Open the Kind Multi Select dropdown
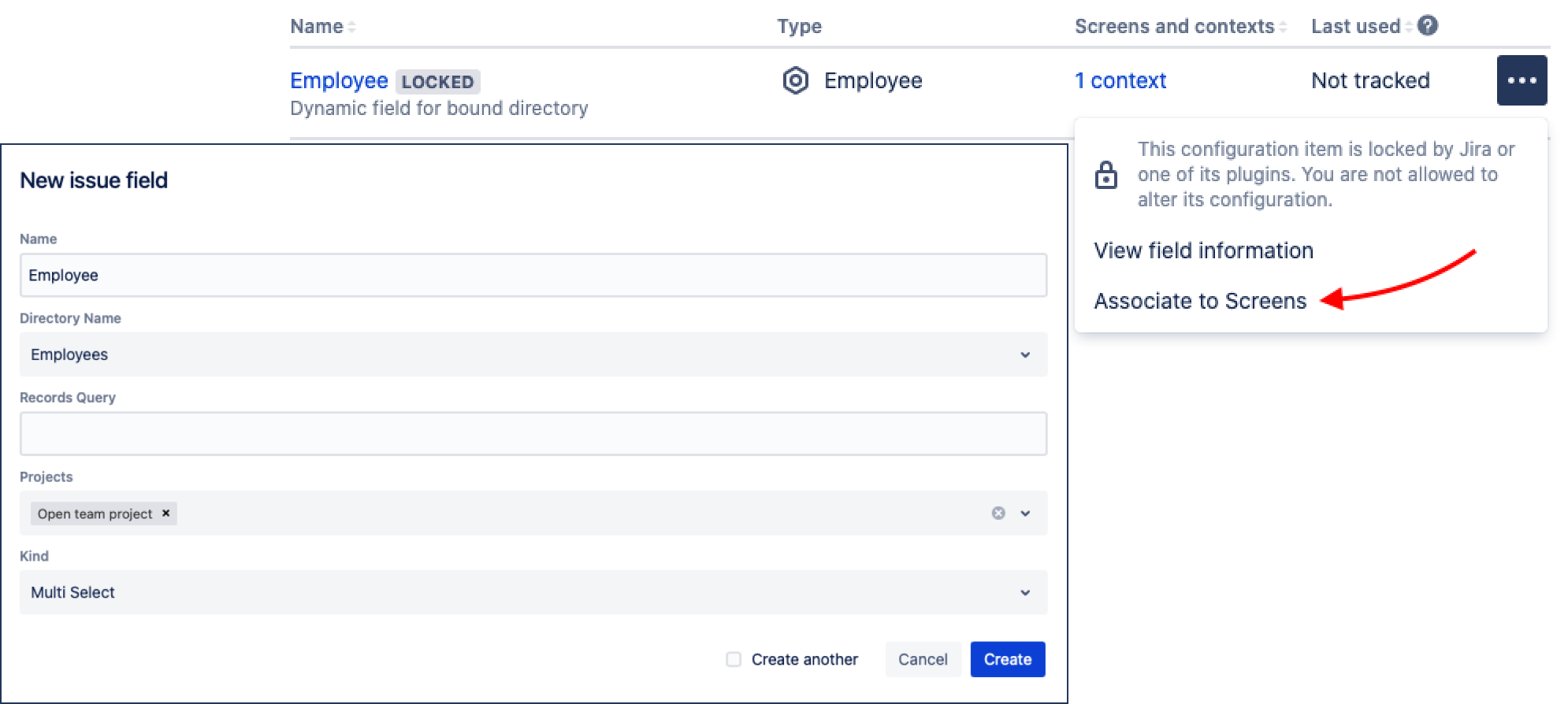Image resolution: width=1568 pixels, height=704 pixels. [1024, 592]
